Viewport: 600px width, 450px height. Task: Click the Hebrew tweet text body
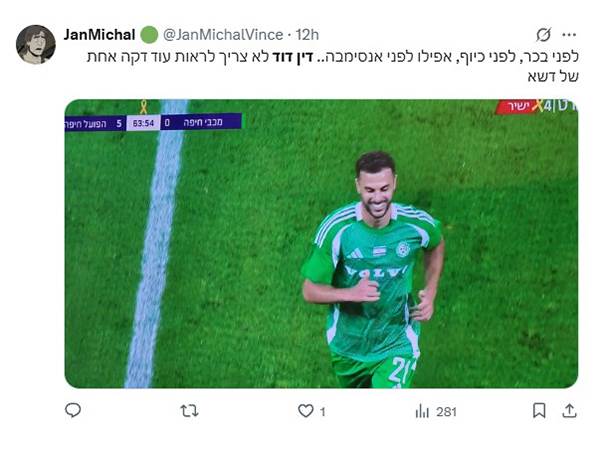tap(333, 66)
